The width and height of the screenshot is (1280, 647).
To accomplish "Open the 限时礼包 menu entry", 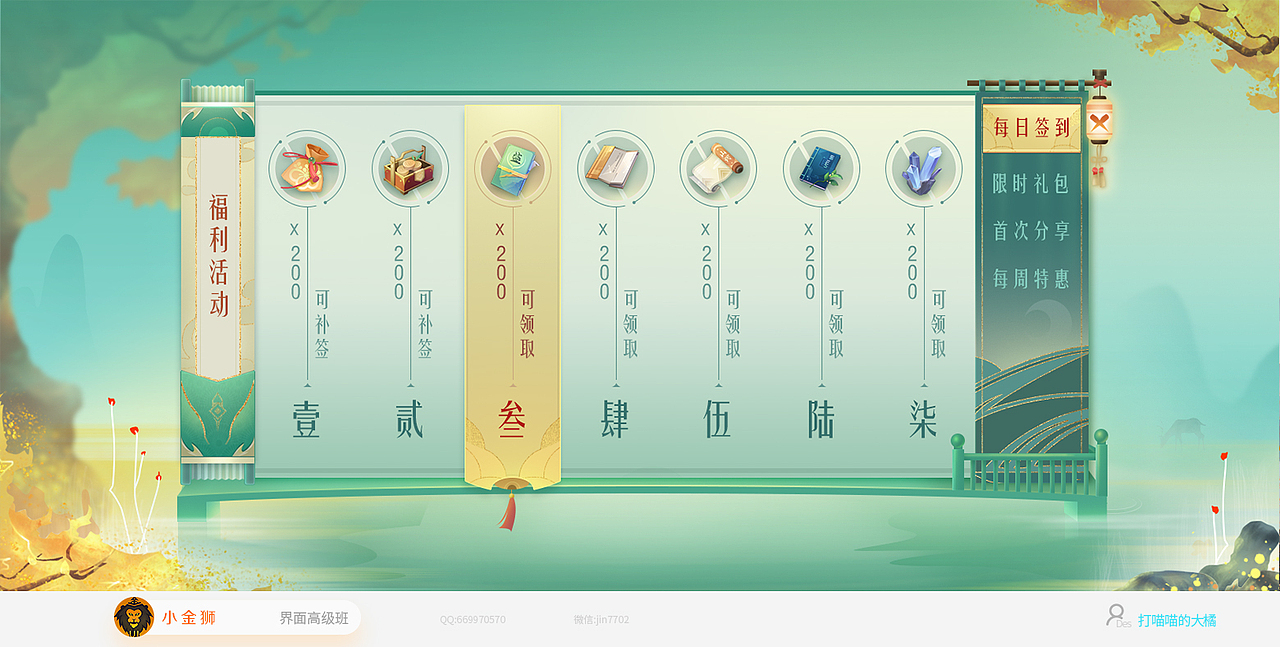I will [1030, 185].
